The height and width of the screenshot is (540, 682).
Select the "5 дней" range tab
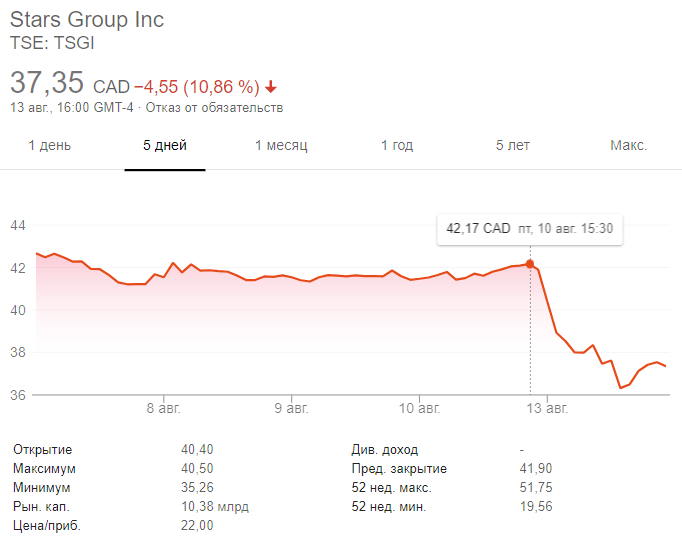(165, 146)
